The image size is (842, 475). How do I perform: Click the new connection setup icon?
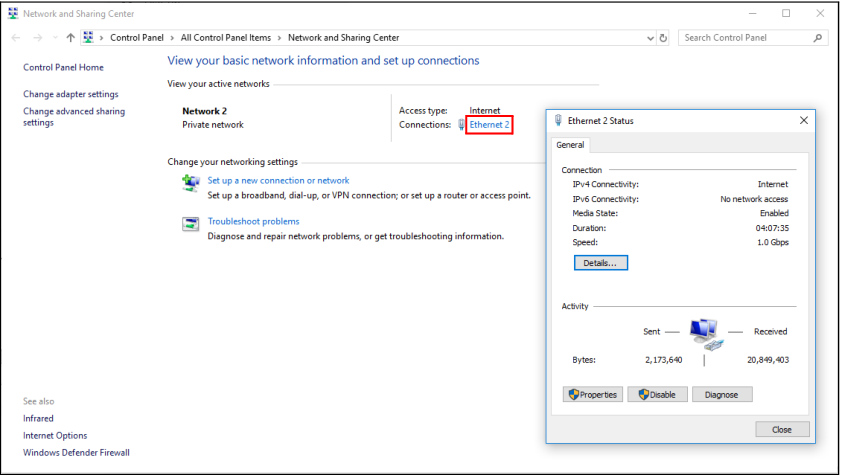pos(190,183)
